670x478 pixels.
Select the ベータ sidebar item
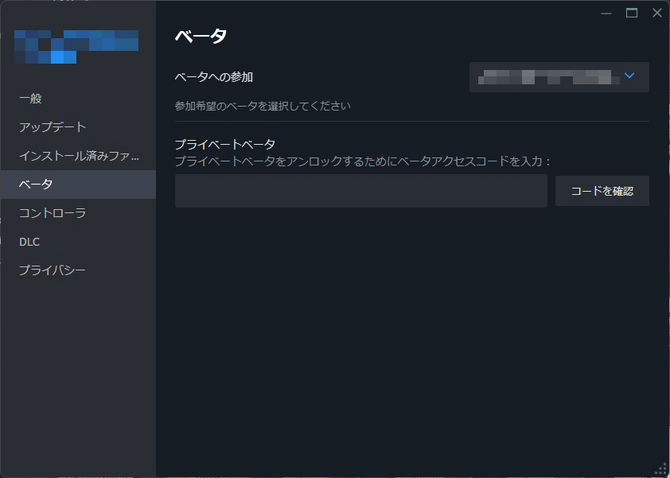click(36, 184)
